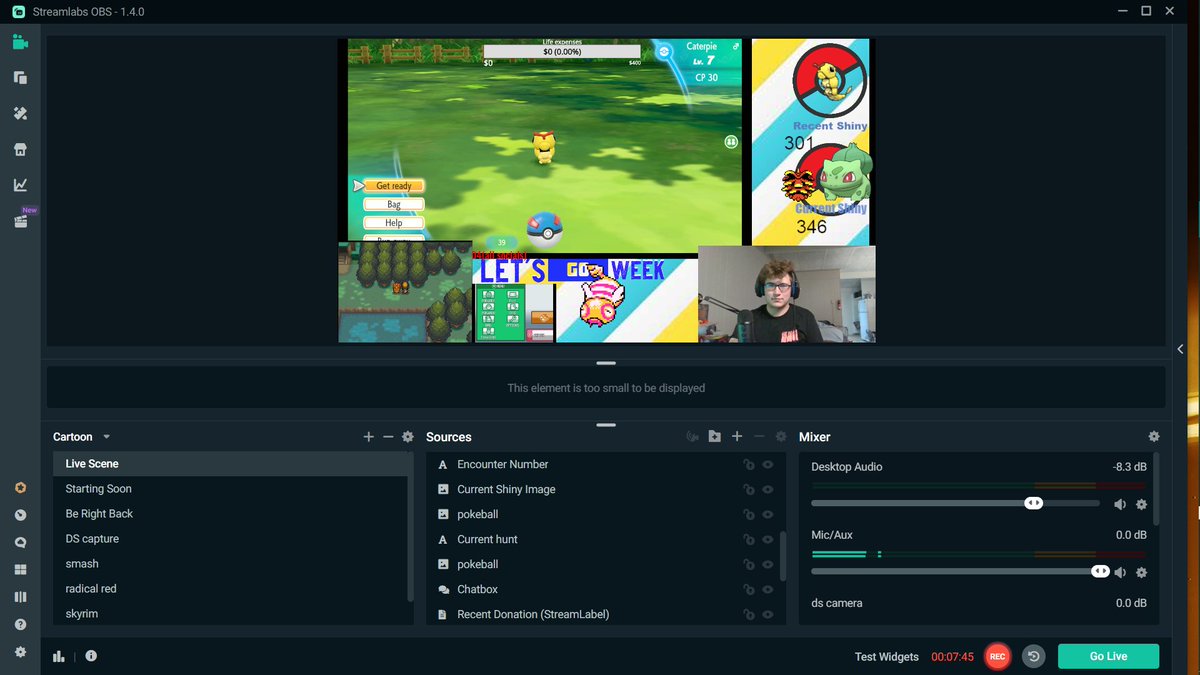The width and height of the screenshot is (1200, 675).
Task: Open the Dashboard chart icon
Action: tap(20, 184)
